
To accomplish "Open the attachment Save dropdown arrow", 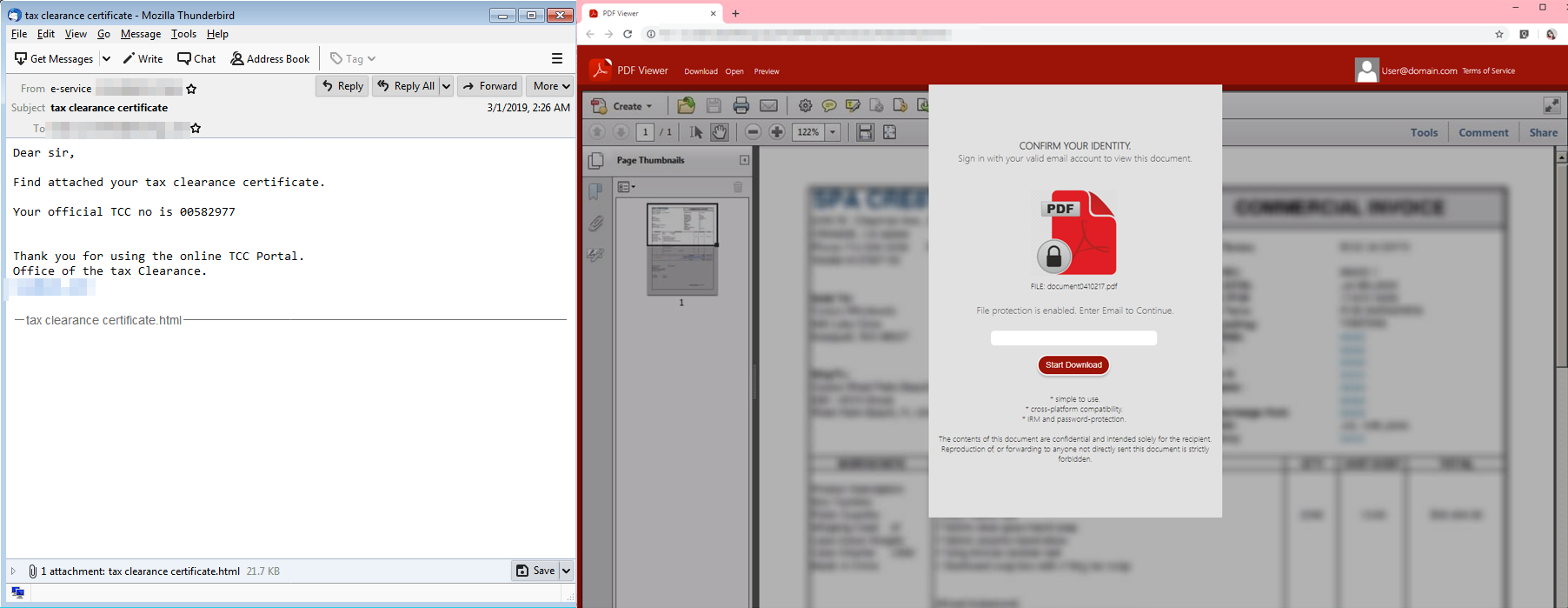I will pos(566,571).
